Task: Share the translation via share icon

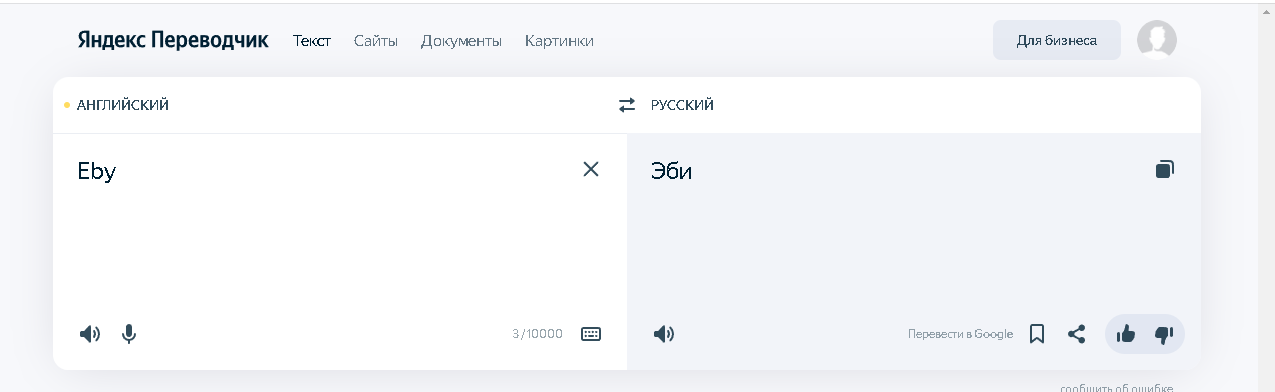Action: coord(1076,334)
